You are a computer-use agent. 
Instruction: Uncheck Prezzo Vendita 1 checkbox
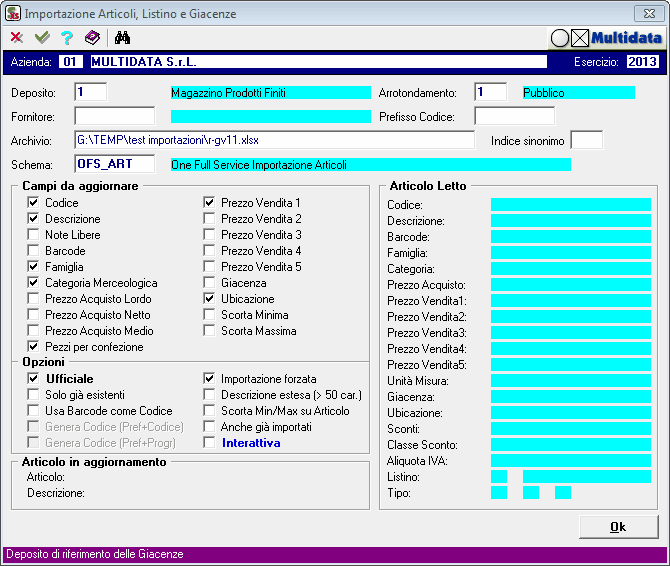click(x=209, y=202)
